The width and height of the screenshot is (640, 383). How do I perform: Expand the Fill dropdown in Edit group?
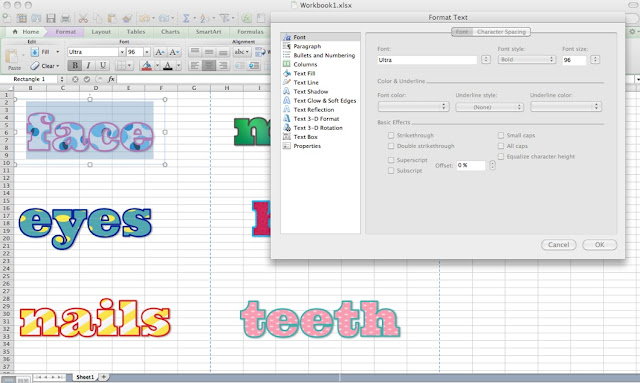[x=58, y=52]
